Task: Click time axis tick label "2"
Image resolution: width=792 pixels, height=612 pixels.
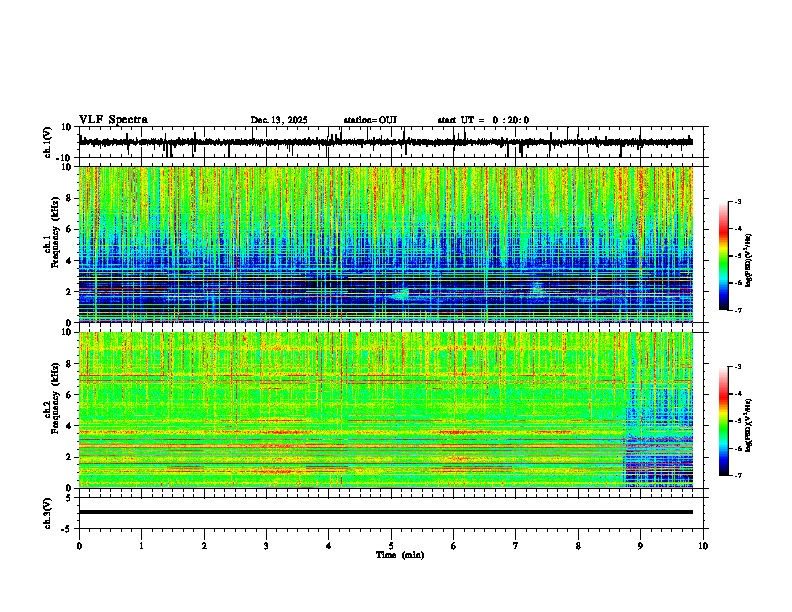Action: click(x=204, y=546)
